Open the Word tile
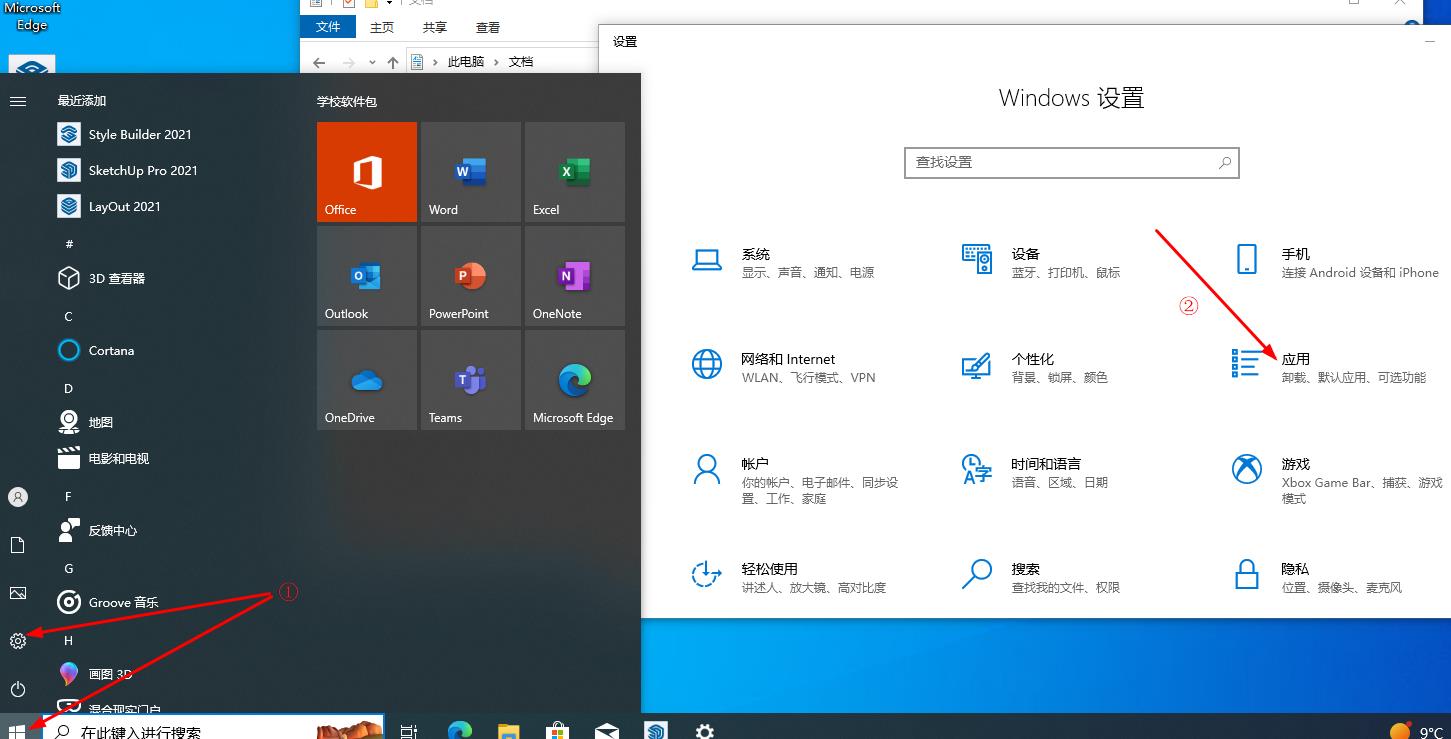 [470, 172]
